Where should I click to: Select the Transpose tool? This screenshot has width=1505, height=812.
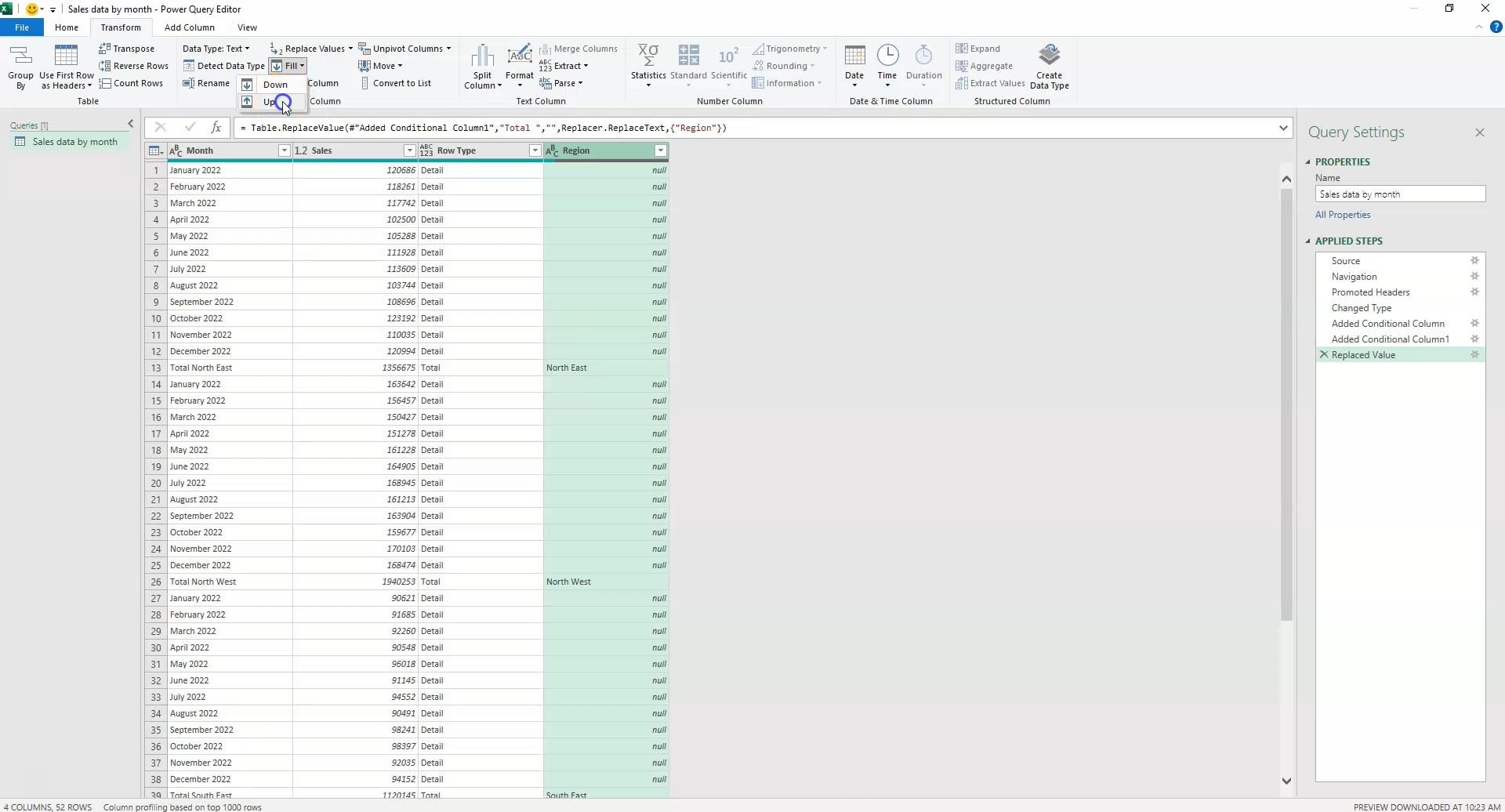pyautogui.click(x=127, y=48)
